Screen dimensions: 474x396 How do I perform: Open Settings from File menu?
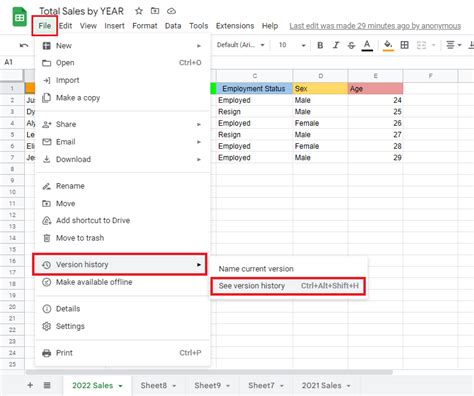[122, 326]
